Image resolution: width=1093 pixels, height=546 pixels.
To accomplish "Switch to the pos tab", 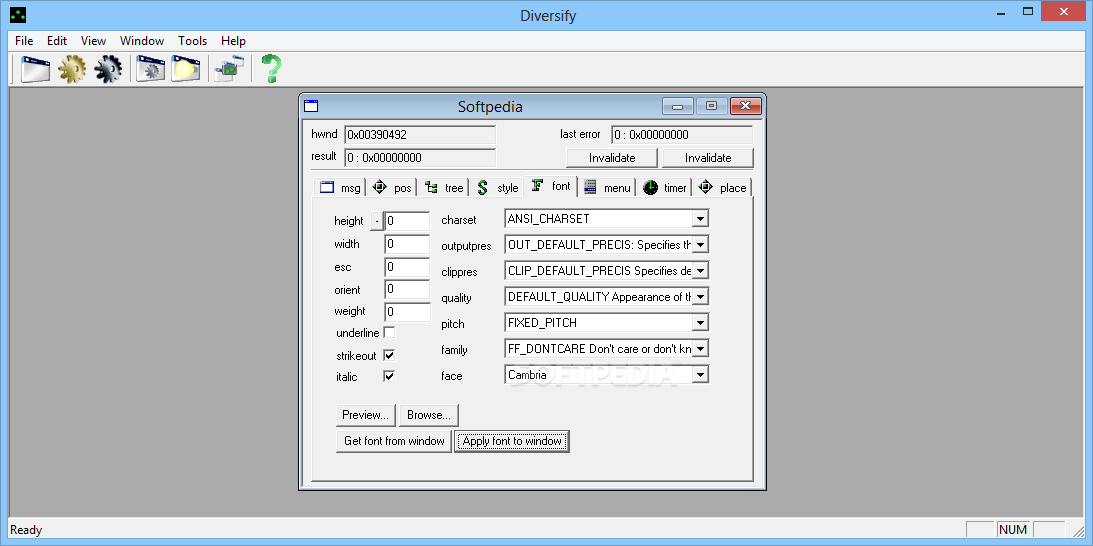I will click(391, 188).
